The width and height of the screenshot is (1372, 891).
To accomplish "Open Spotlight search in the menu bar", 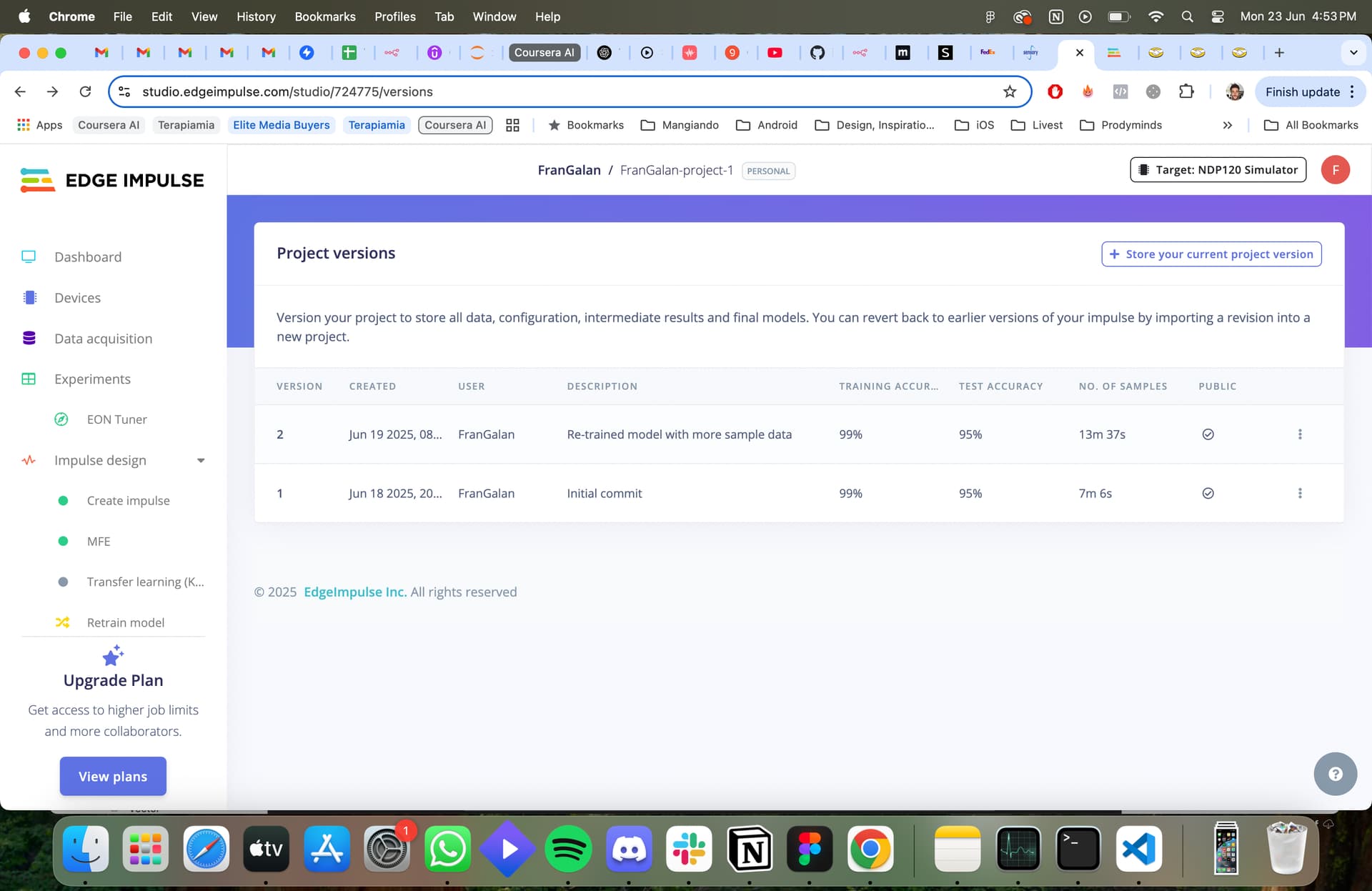I will pos(1187,16).
